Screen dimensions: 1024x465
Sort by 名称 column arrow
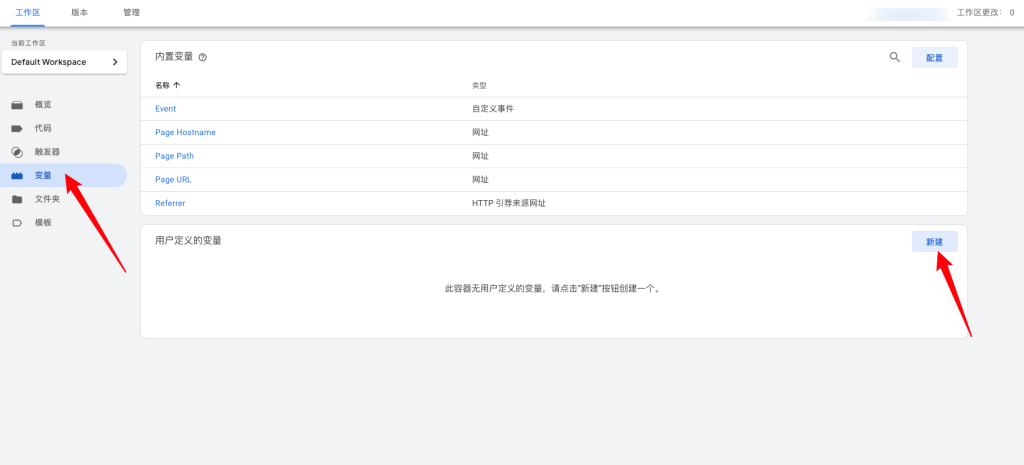pyautogui.click(x=176, y=86)
